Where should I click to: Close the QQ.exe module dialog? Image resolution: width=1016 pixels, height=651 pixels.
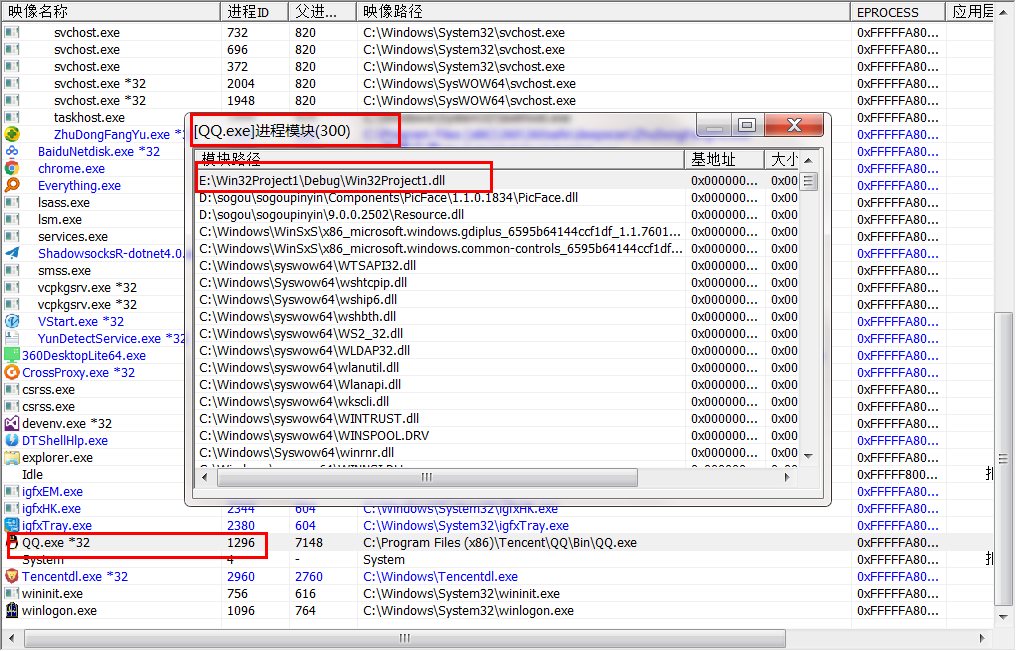click(794, 125)
